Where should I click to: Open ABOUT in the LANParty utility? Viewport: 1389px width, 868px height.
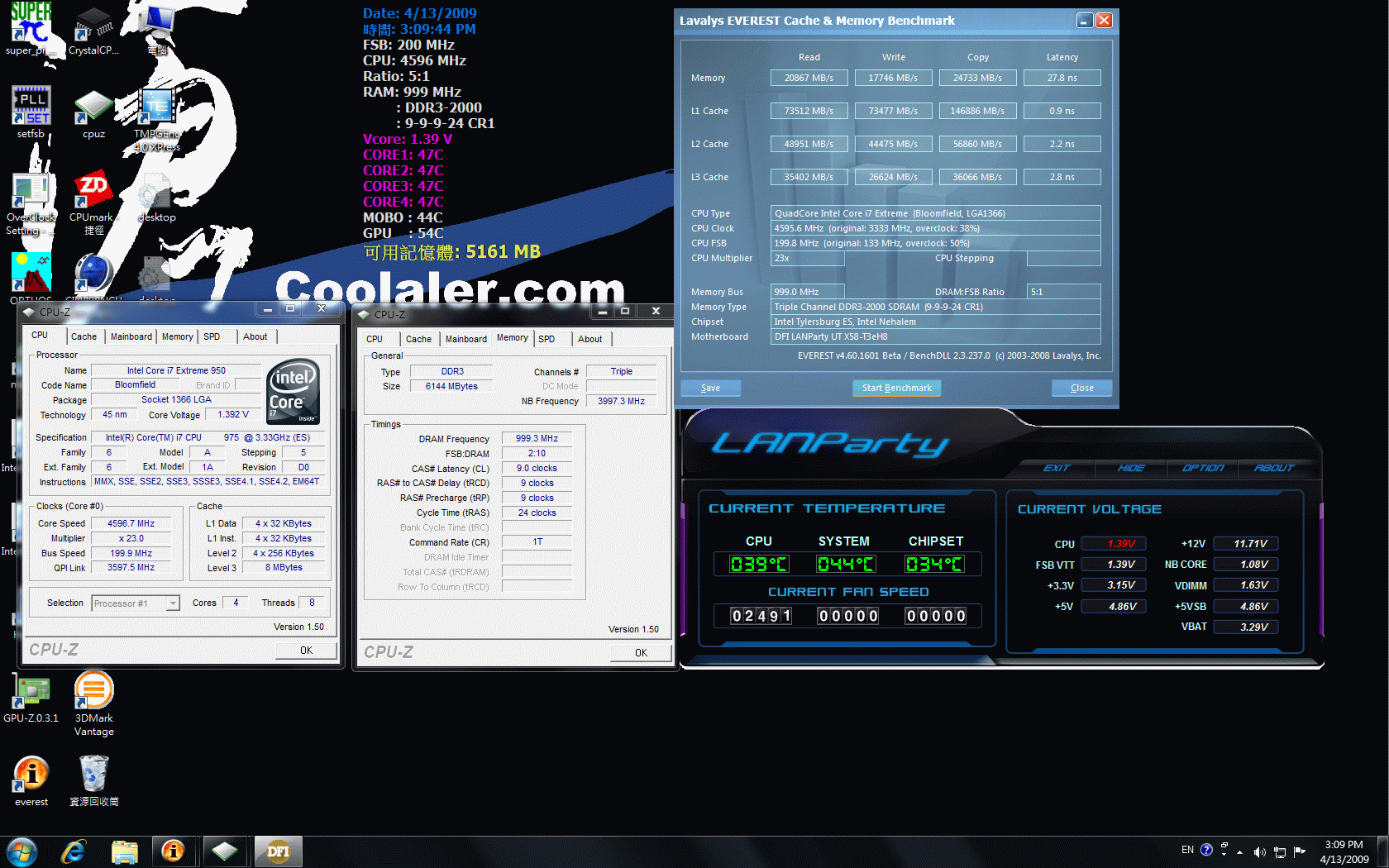1274,468
